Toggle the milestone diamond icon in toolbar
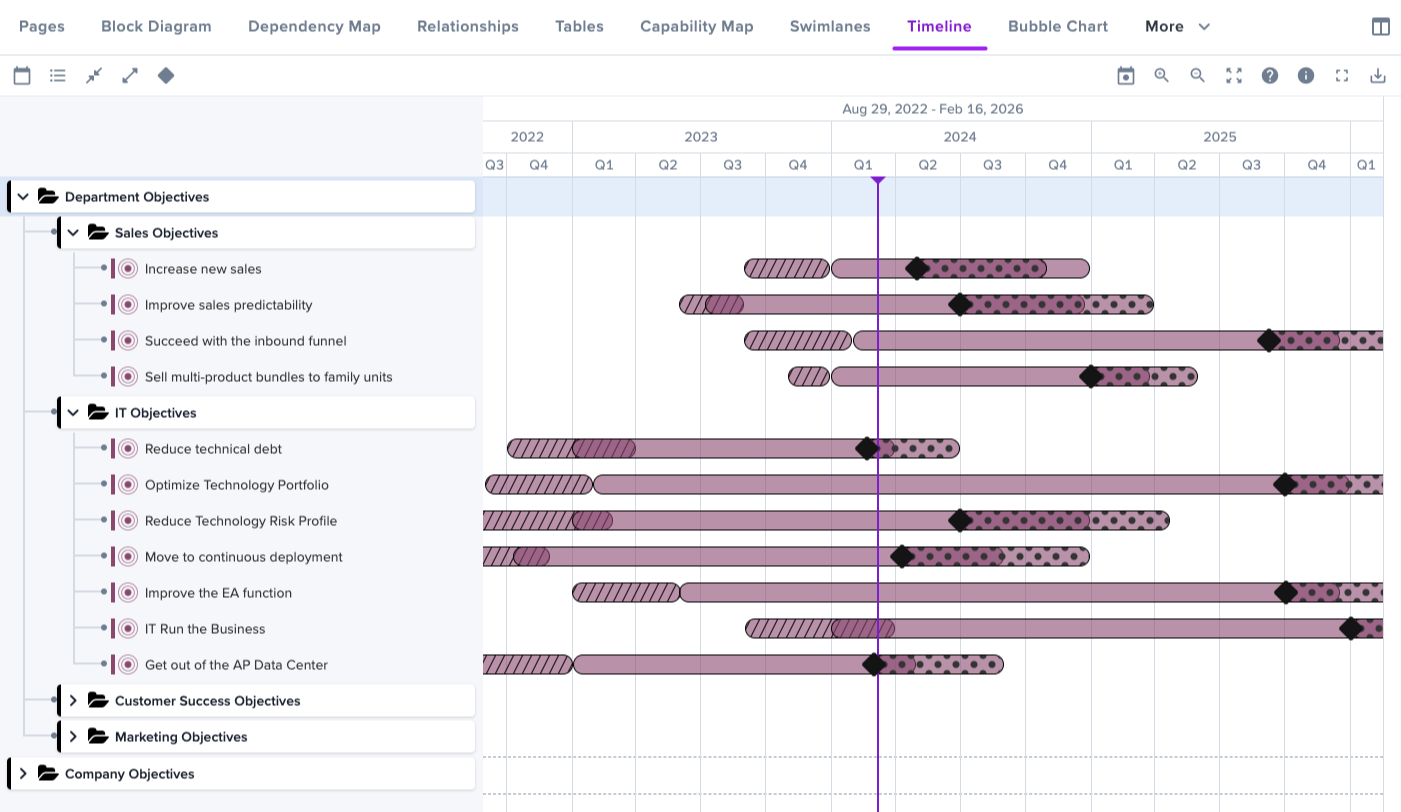Viewport: 1401px width, 812px height. pos(166,75)
